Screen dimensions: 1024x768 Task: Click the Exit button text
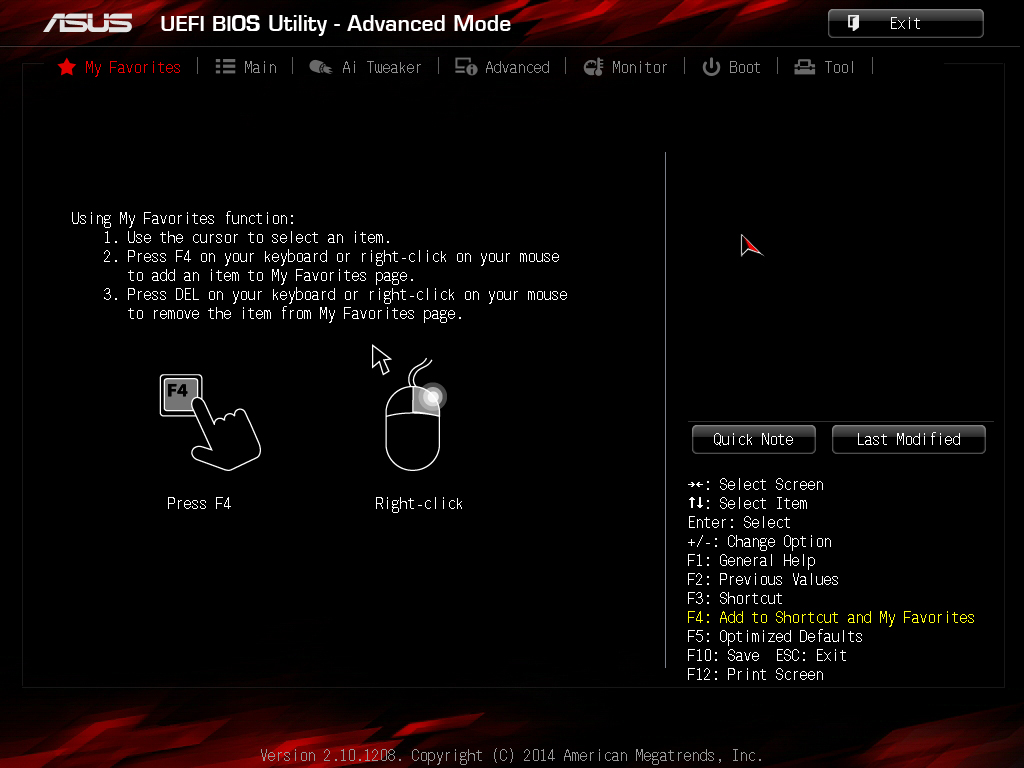905,24
